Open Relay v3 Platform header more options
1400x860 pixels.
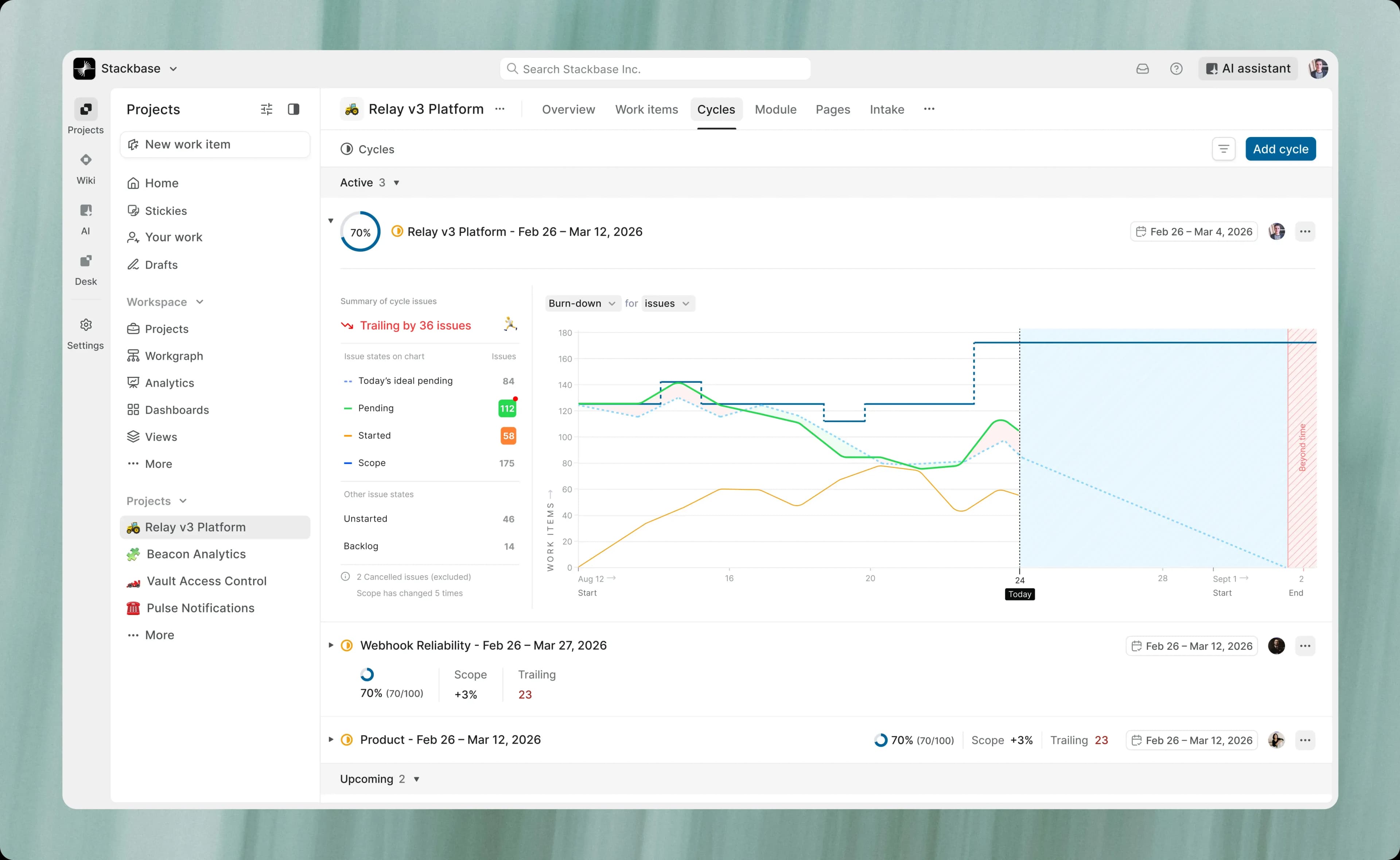[499, 109]
